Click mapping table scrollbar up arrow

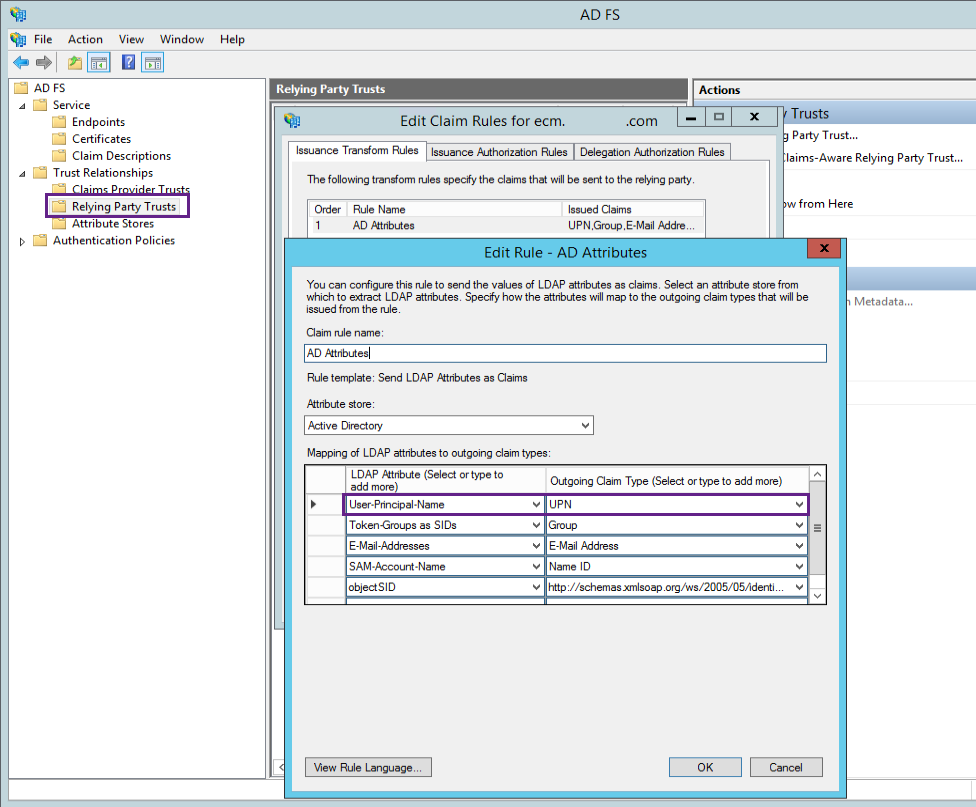pyautogui.click(x=817, y=474)
